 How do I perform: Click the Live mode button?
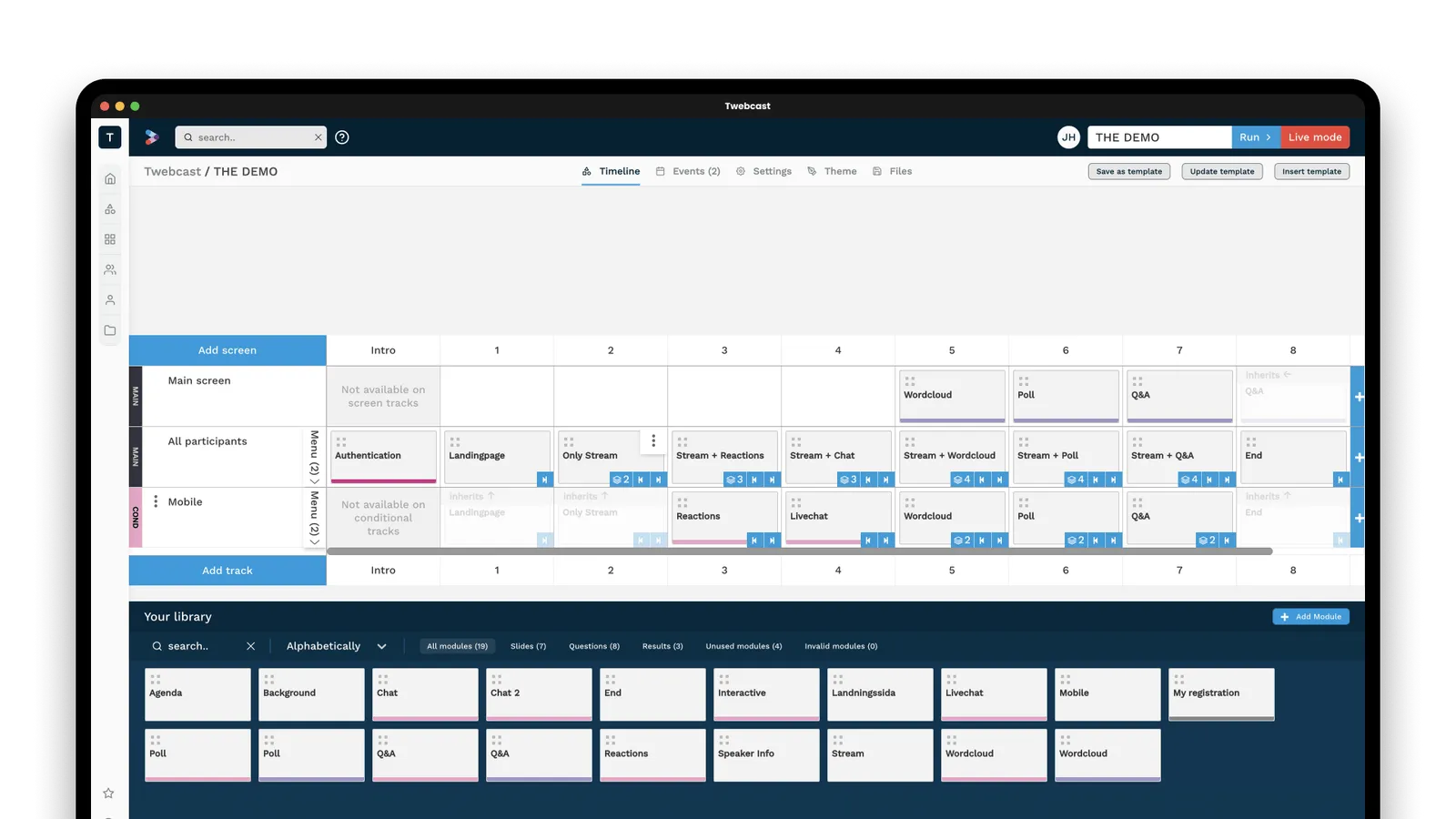1315,137
